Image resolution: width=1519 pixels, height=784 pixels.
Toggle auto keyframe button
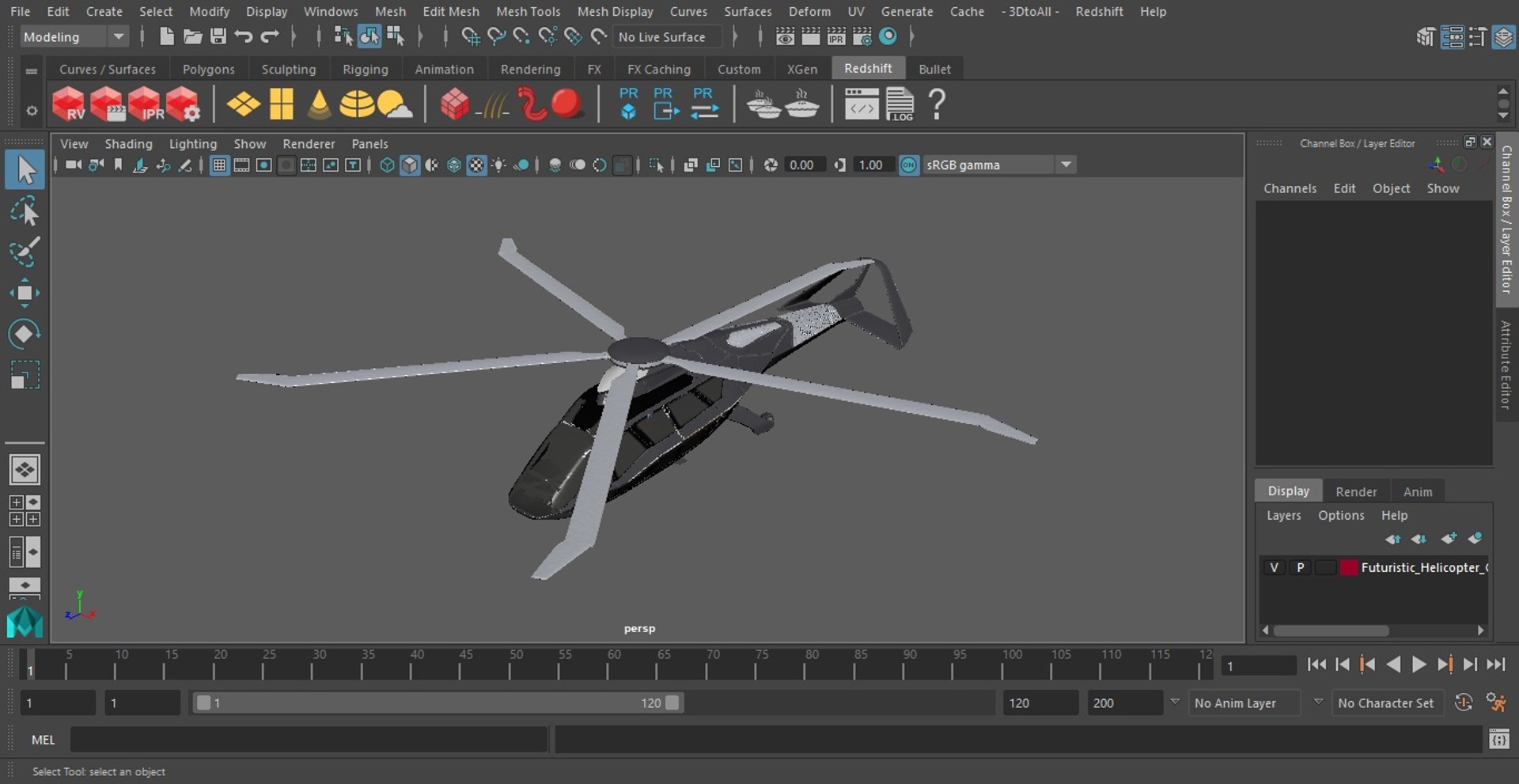(1464, 703)
